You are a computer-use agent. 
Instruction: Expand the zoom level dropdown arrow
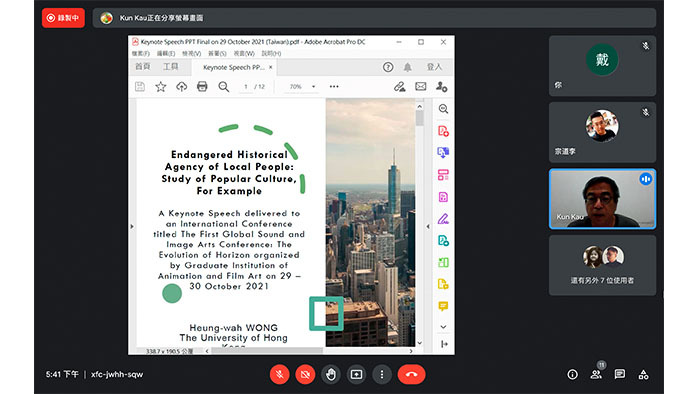point(313,87)
